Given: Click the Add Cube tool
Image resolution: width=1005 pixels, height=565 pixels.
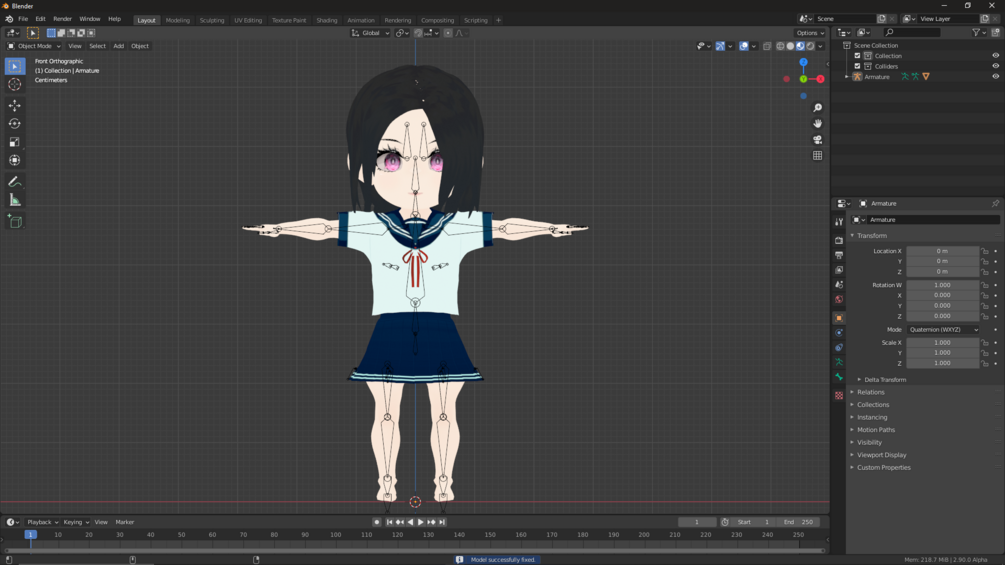Looking at the screenshot, I should [15, 221].
